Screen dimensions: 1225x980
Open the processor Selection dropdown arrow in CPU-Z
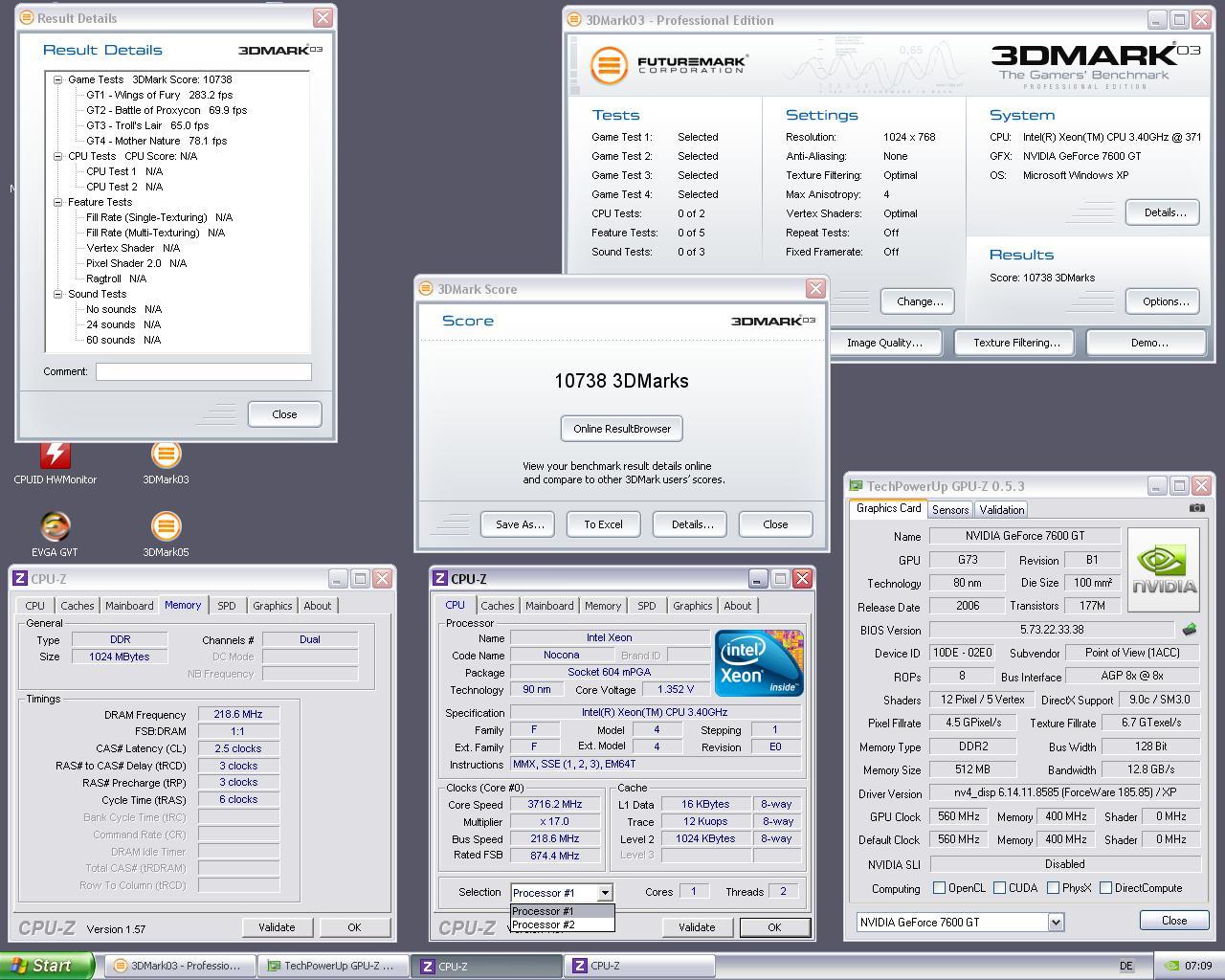tap(605, 893)
